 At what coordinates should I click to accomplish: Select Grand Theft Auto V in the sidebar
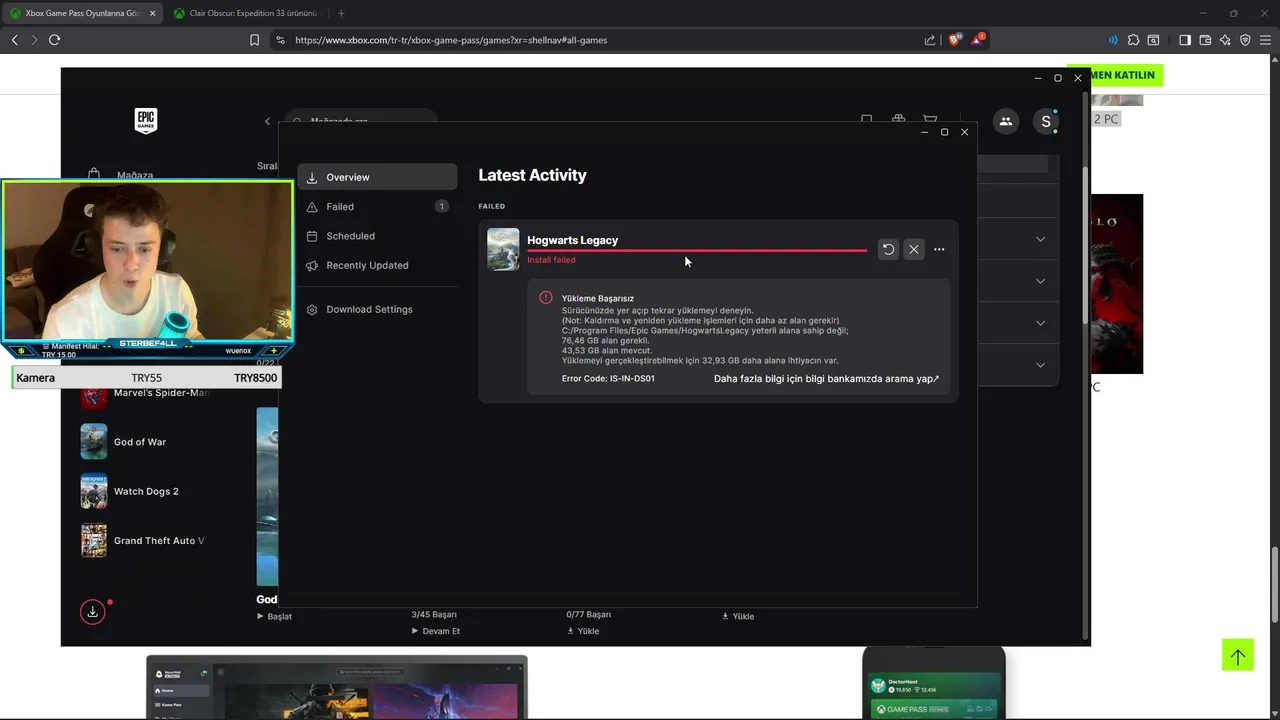pos(159,541)
